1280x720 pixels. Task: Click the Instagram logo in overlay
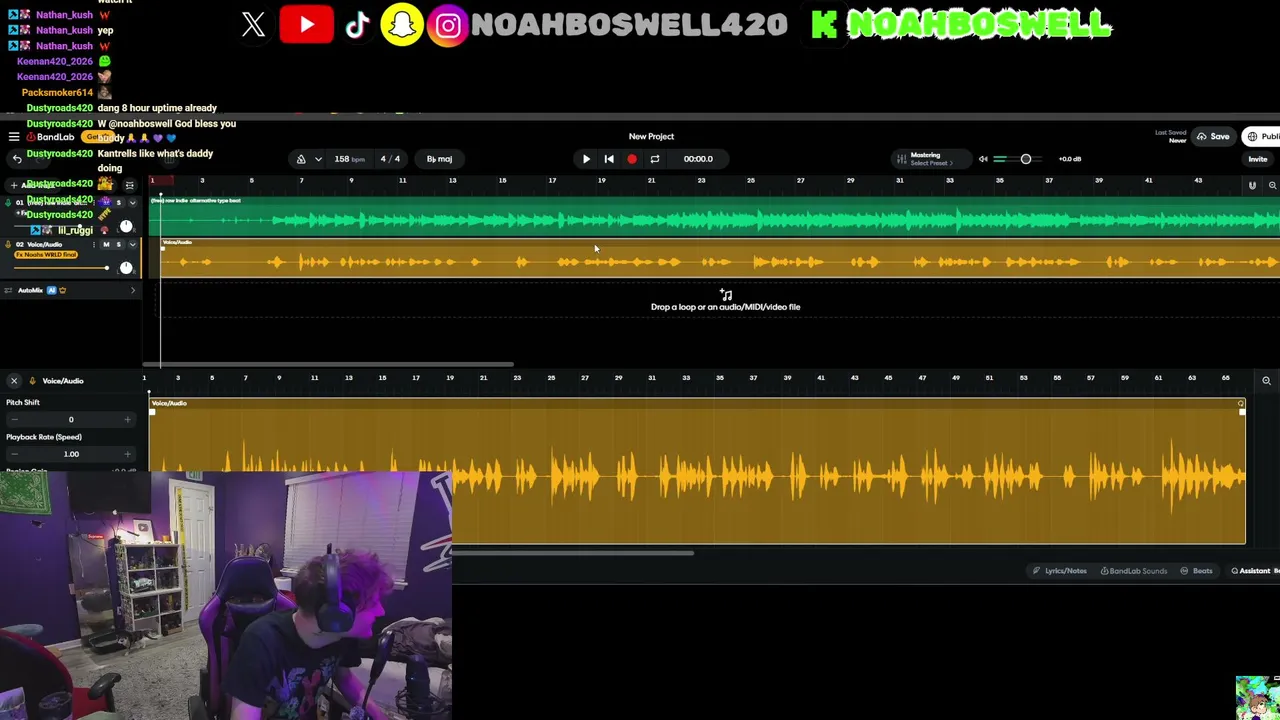(x=449, y=25)
